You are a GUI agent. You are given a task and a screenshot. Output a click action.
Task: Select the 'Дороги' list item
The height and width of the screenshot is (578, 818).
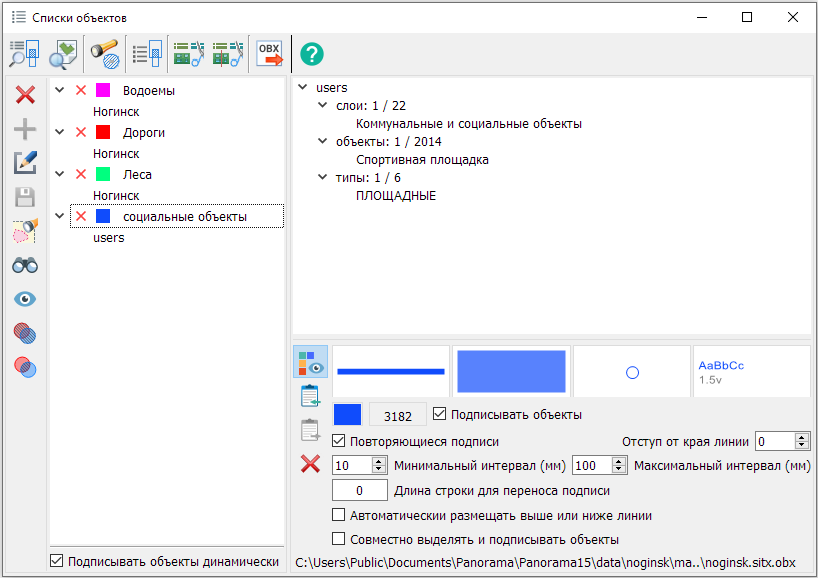[144, 132]
